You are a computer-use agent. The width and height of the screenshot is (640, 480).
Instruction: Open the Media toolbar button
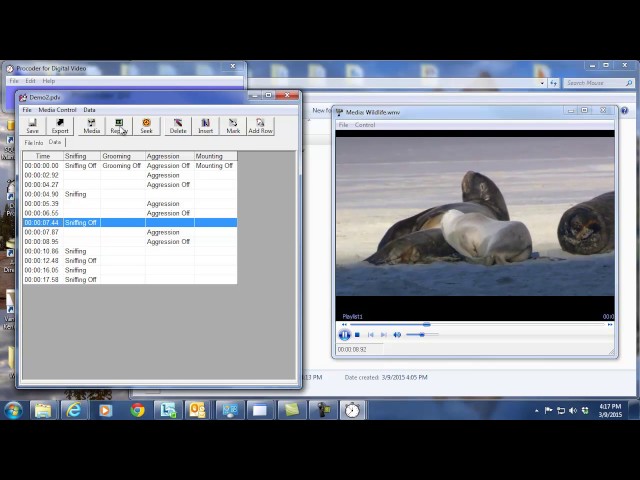91,126
